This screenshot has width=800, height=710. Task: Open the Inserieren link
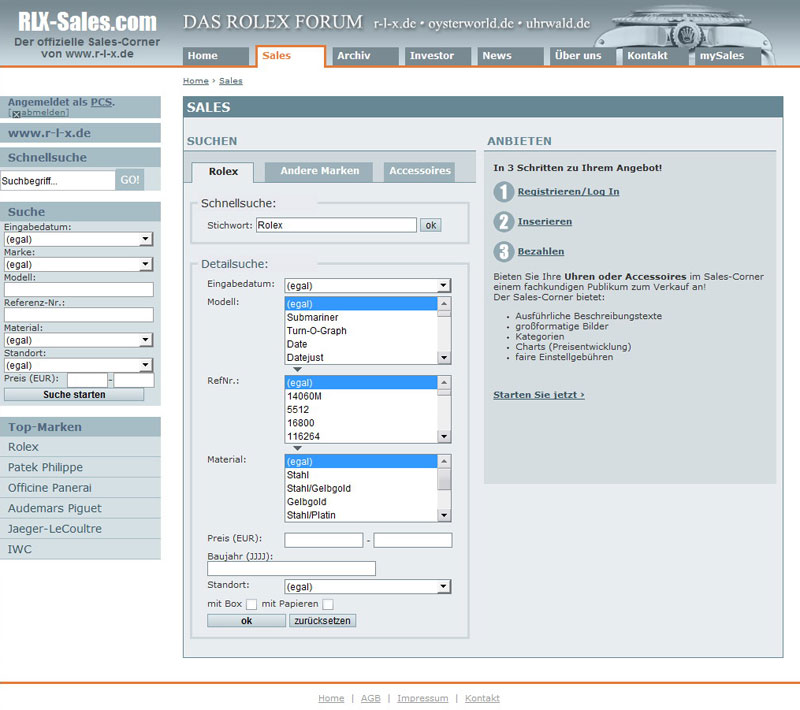[545, 222]
